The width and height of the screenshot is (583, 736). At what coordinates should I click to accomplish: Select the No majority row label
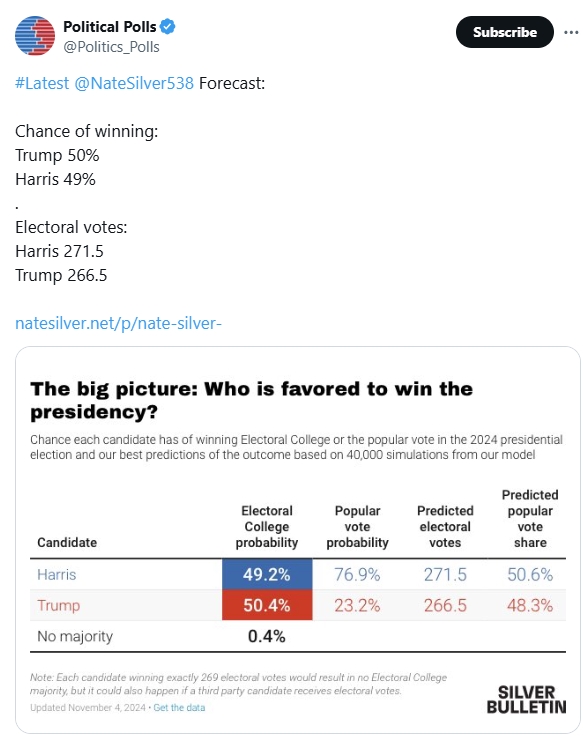(x=75, y=636)
